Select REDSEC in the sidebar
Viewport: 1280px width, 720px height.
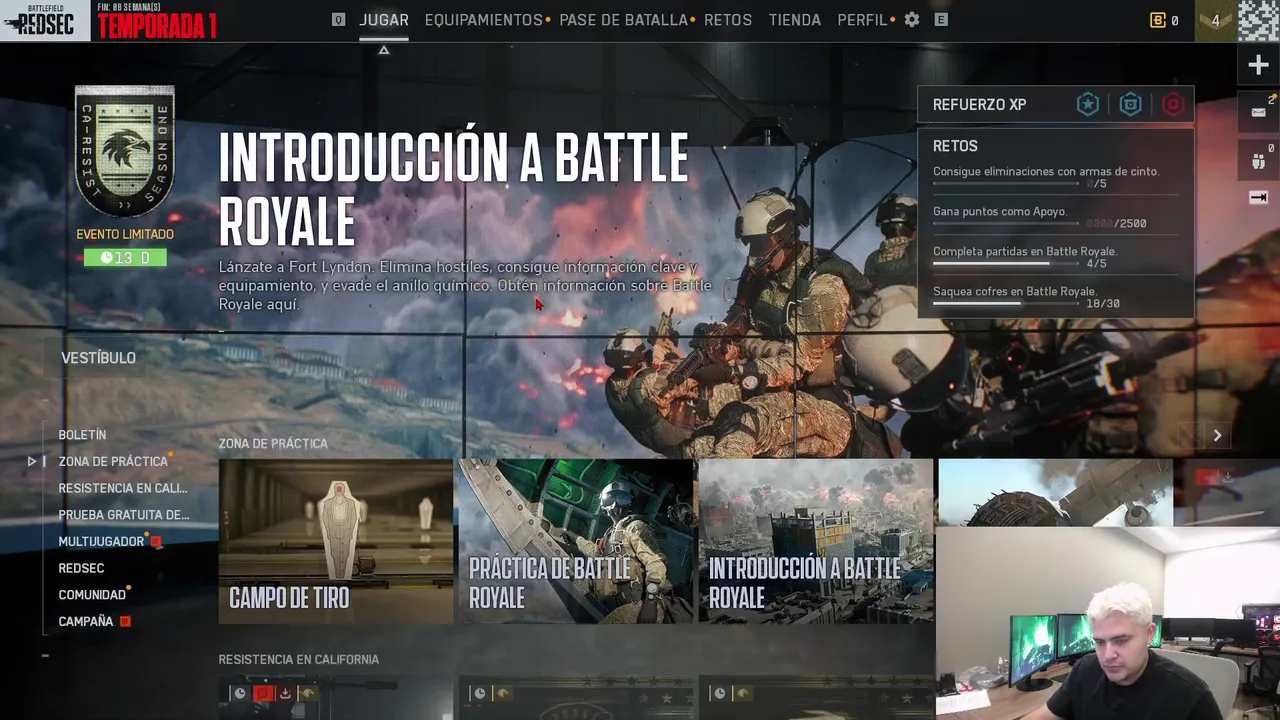81,568
